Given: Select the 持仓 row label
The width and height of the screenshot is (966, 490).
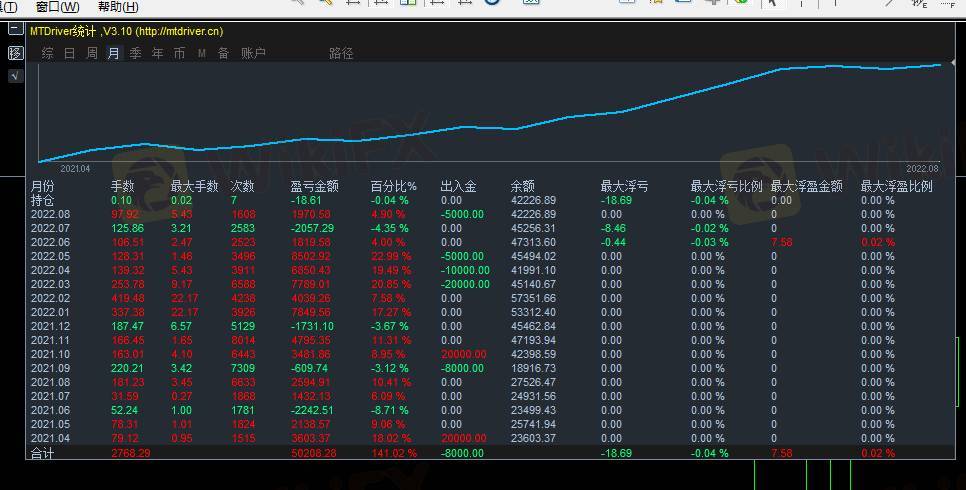Looking at the screenshot, I should click(x=43, y=200).
